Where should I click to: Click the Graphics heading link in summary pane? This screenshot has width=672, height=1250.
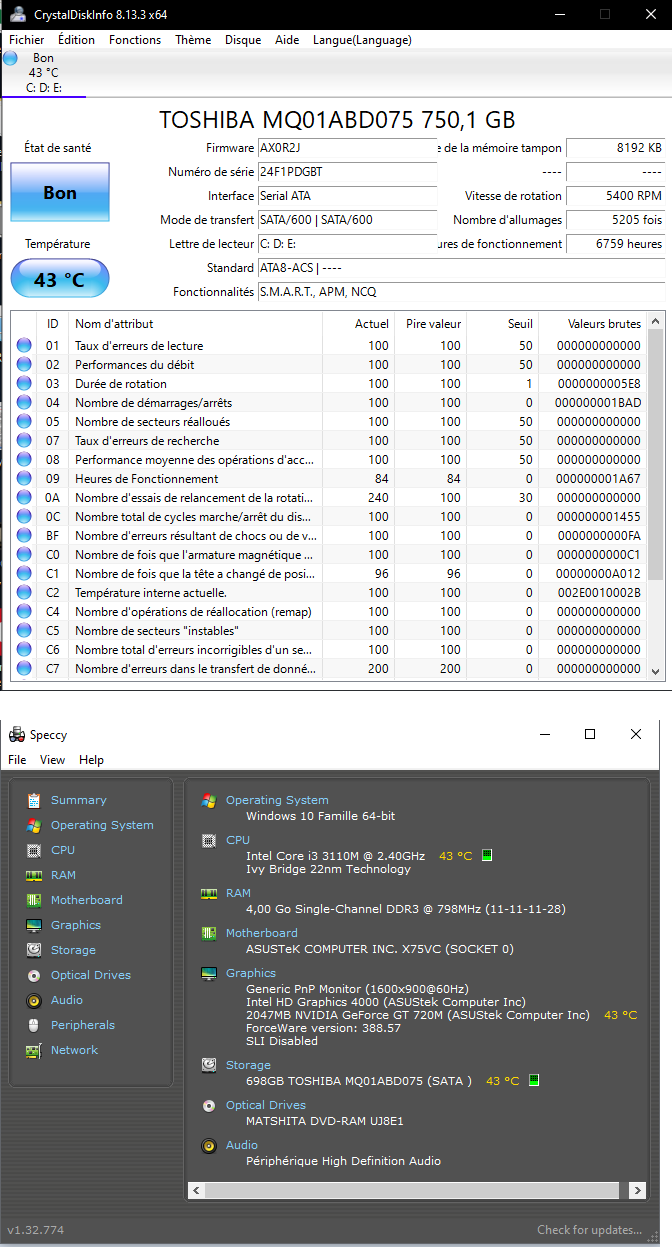coord(251,973)
